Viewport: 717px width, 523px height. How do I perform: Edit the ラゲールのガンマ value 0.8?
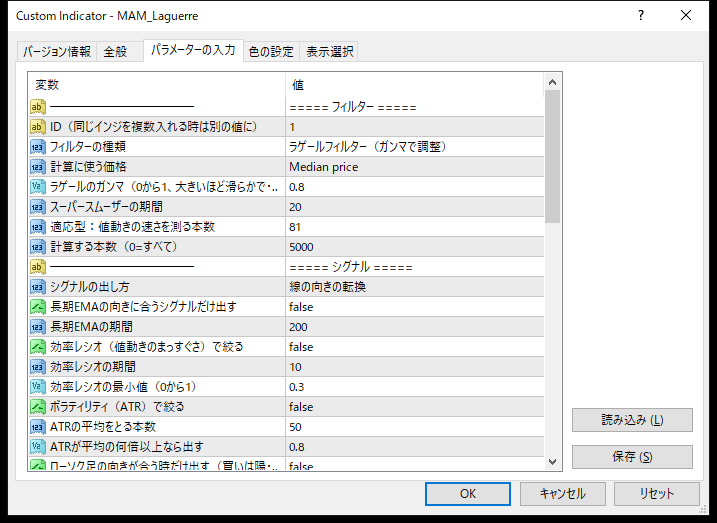click(415, 187)
